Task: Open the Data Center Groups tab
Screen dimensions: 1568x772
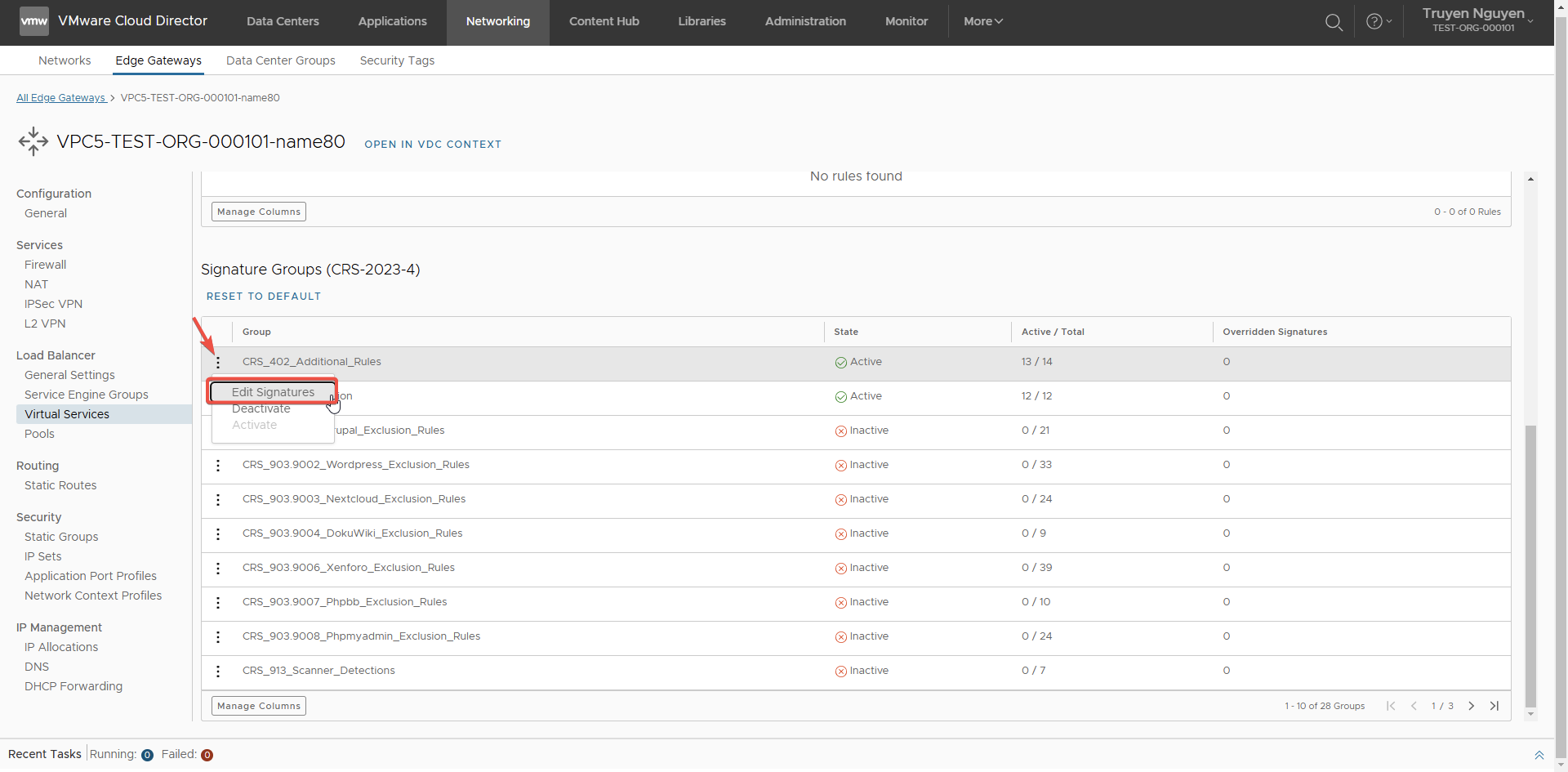Action: (x=280, y=60)
